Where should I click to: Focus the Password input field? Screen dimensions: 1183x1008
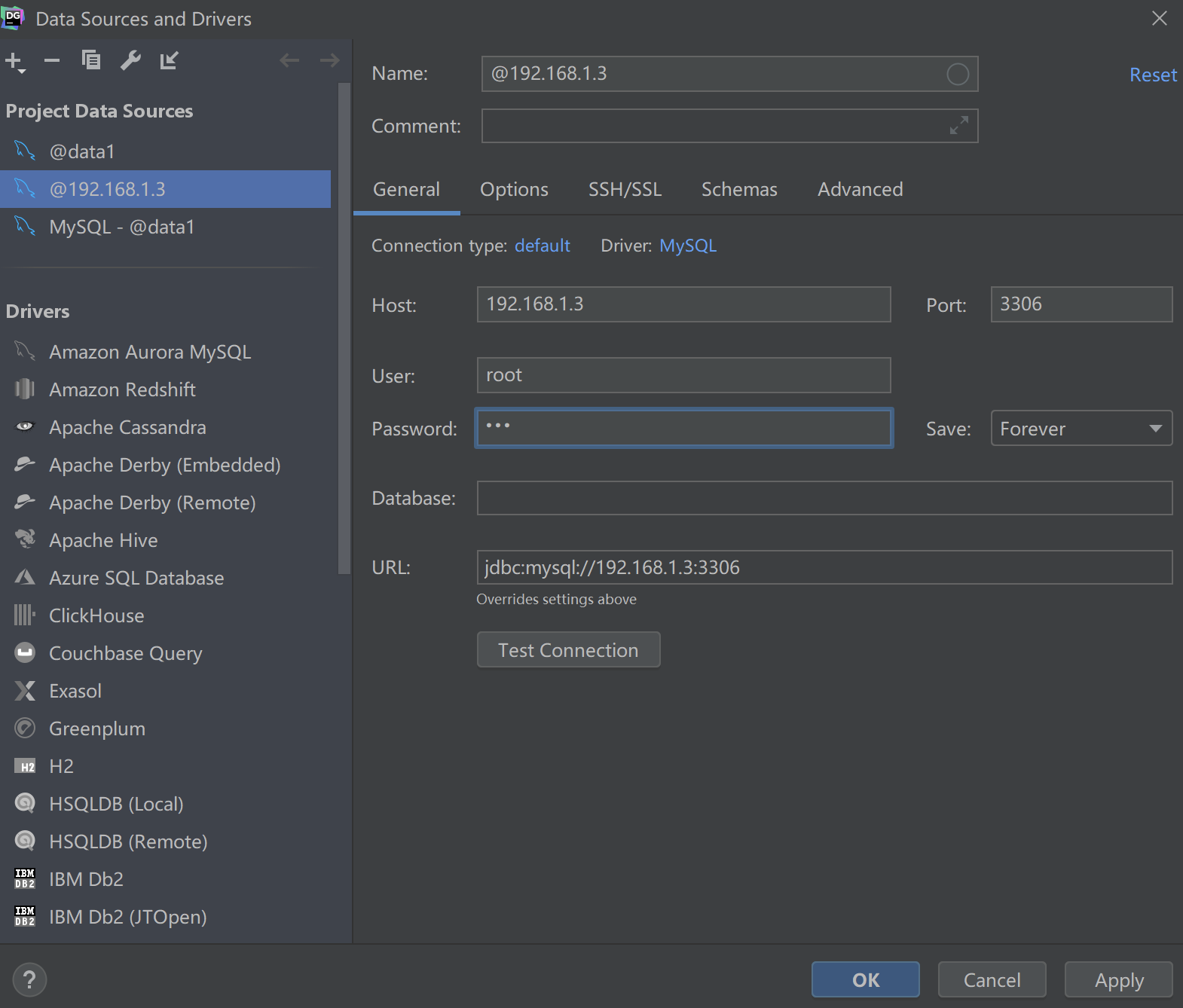(684, 428)
